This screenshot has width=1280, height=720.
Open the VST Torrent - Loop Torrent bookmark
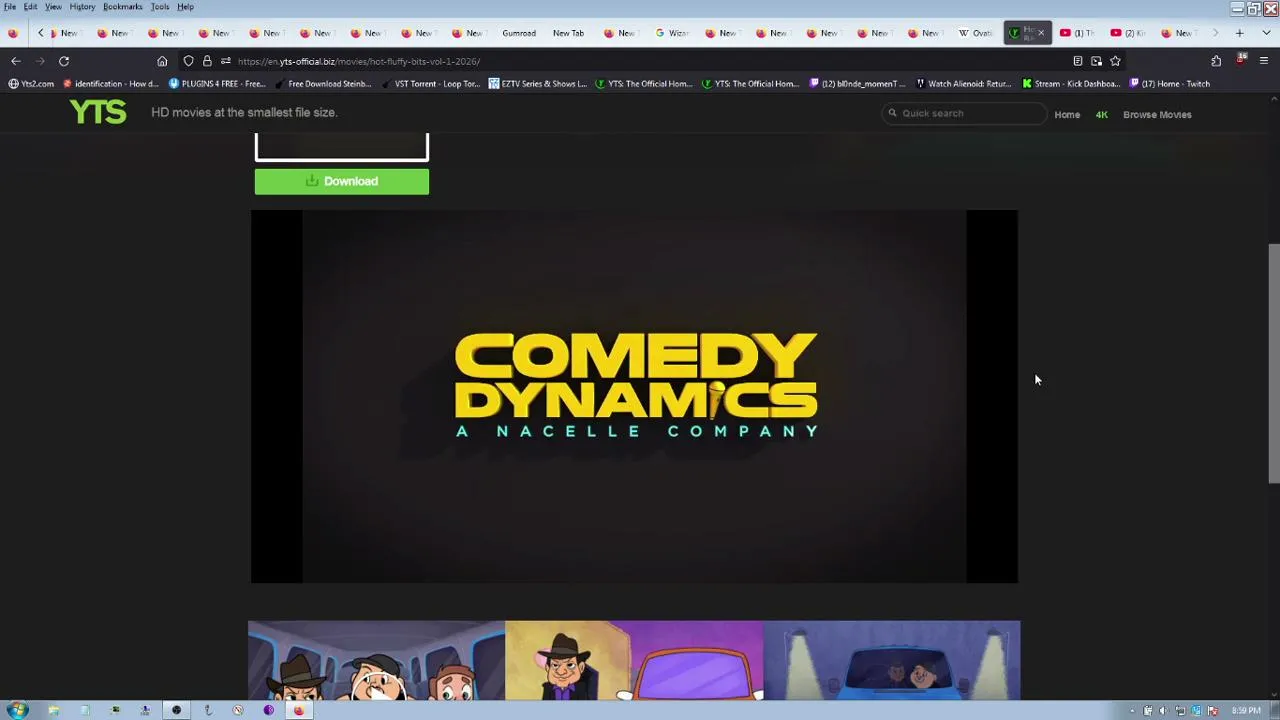pyautogui.click(x=430, y=84)
